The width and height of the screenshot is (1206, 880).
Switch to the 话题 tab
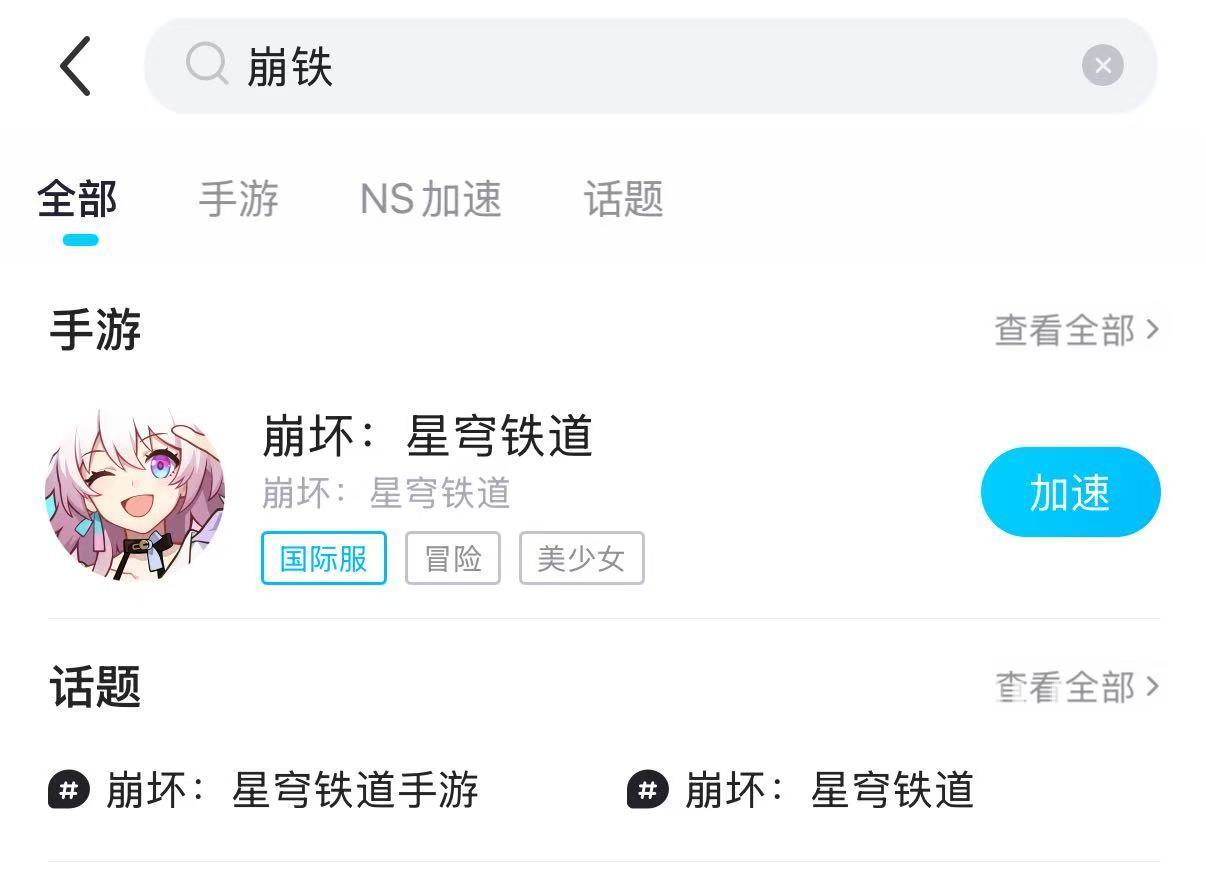(624, 199)
